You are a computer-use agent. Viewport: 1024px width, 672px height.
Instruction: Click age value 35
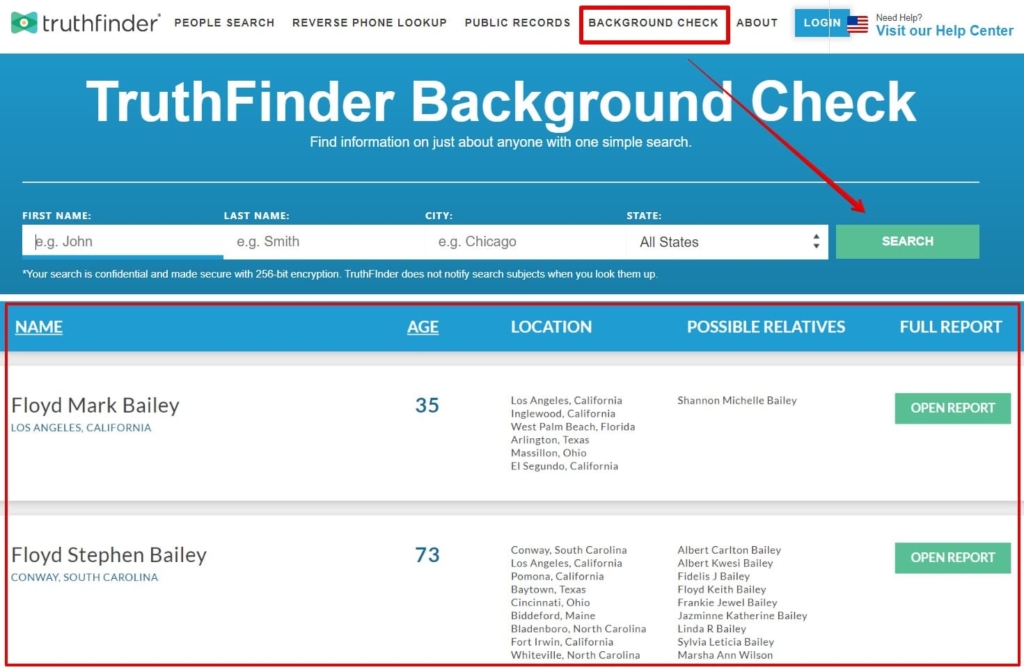[x=427, y=406]
